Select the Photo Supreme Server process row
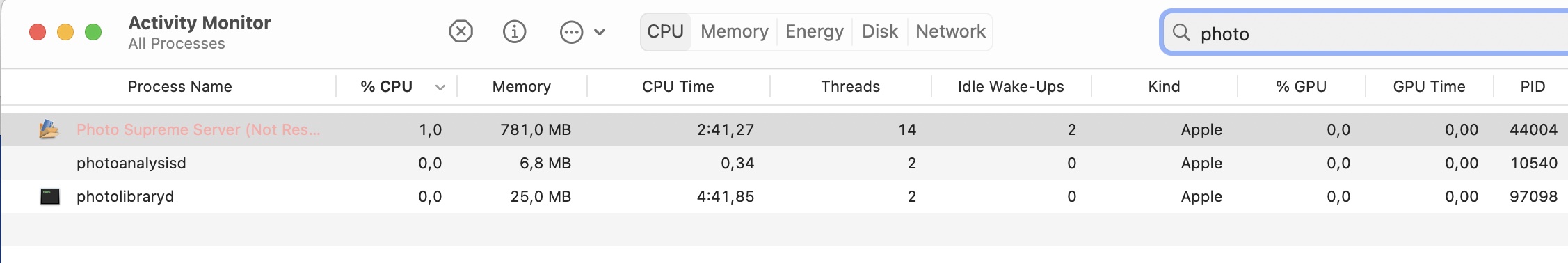The image size is (1568, 263). coord(785,129)
